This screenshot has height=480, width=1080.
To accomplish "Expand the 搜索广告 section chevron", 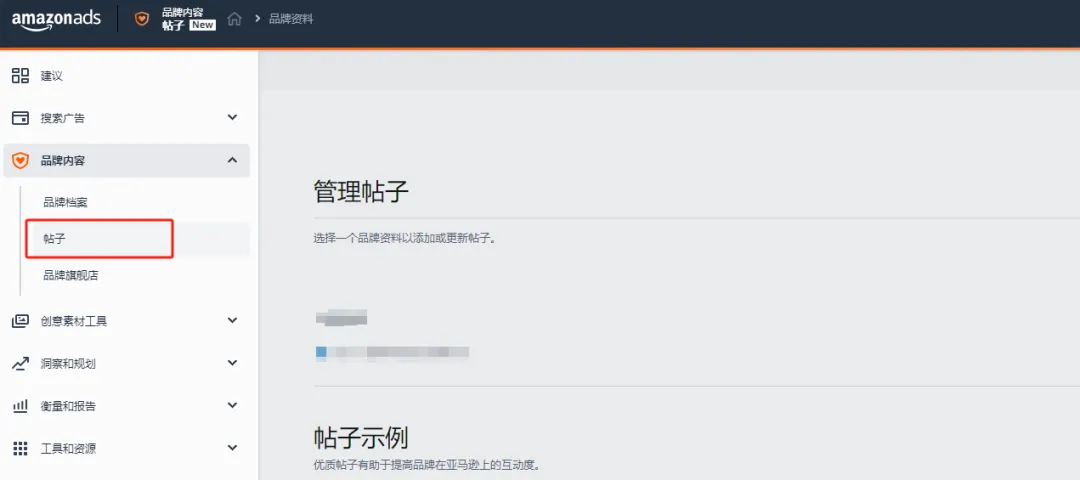I will coord(232,118).
